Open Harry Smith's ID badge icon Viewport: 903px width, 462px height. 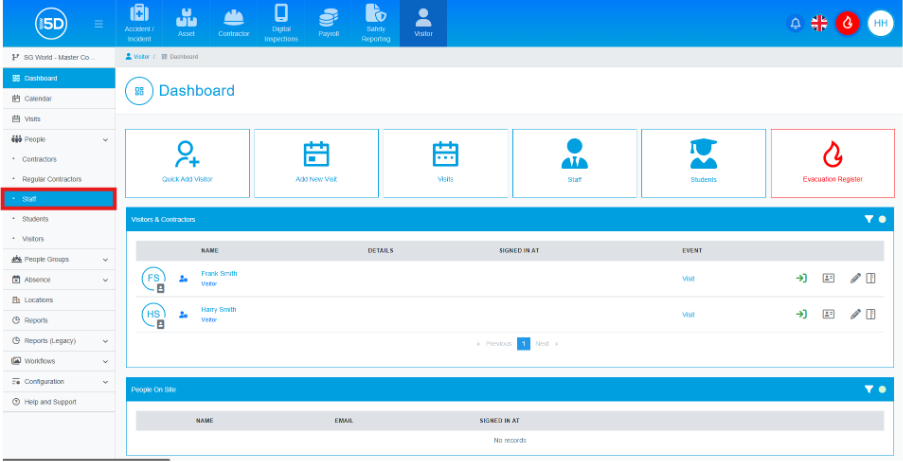[828, 314]
